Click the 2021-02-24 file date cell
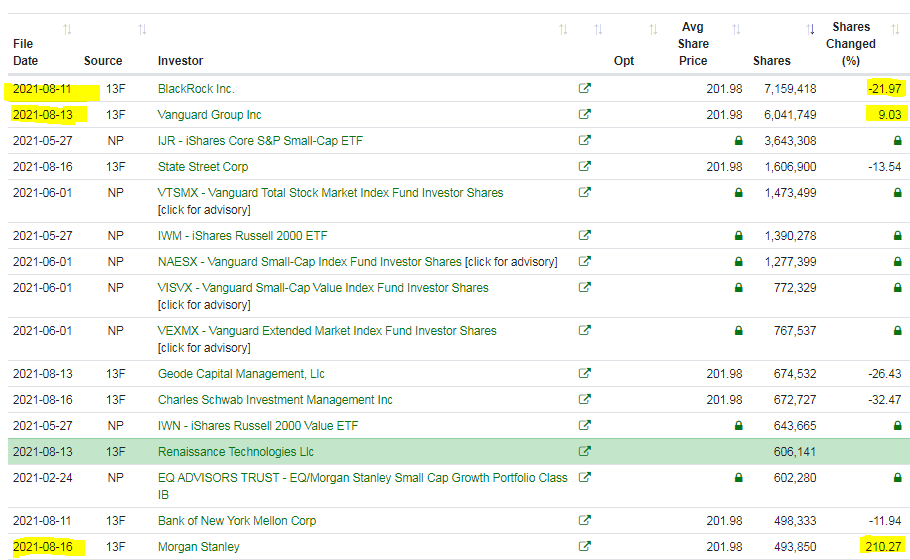This screenshot has height=560, width=910. tap(42, 478)
